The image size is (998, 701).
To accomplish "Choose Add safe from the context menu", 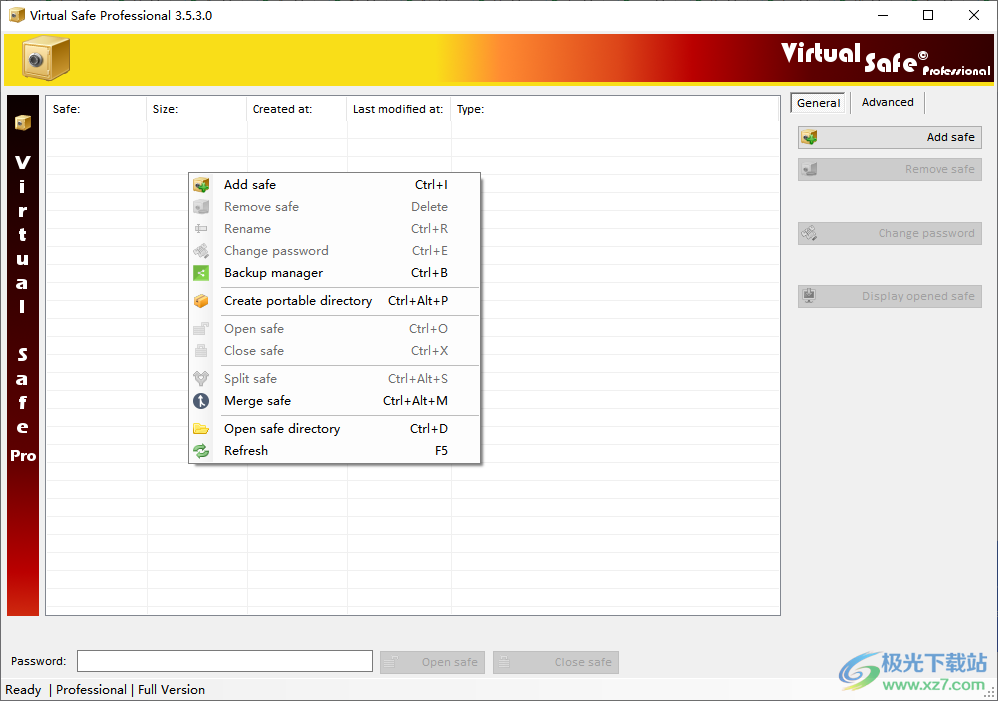I will tap(334, 185).
